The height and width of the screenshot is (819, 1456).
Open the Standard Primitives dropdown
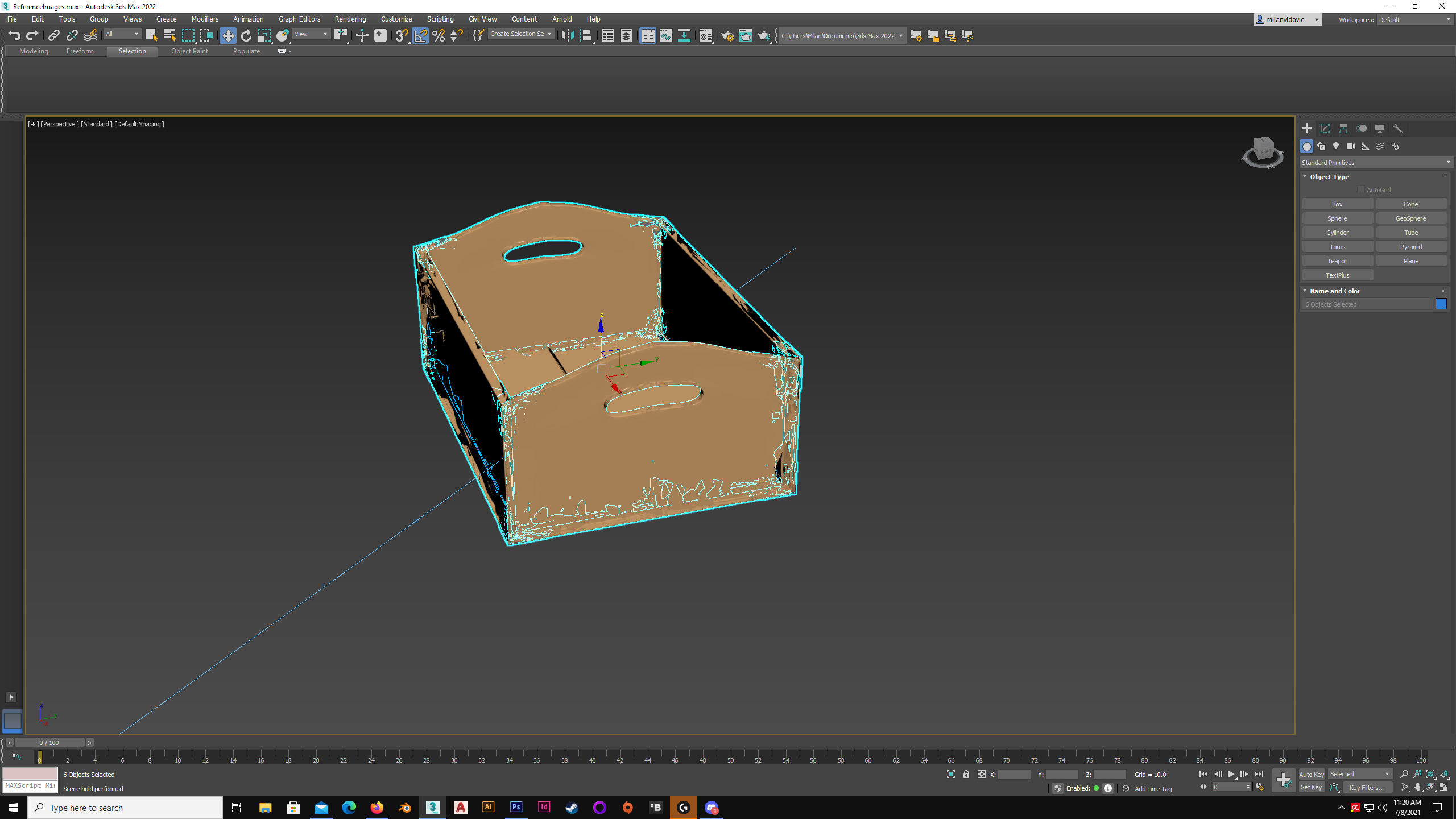tap(1374, 163)
